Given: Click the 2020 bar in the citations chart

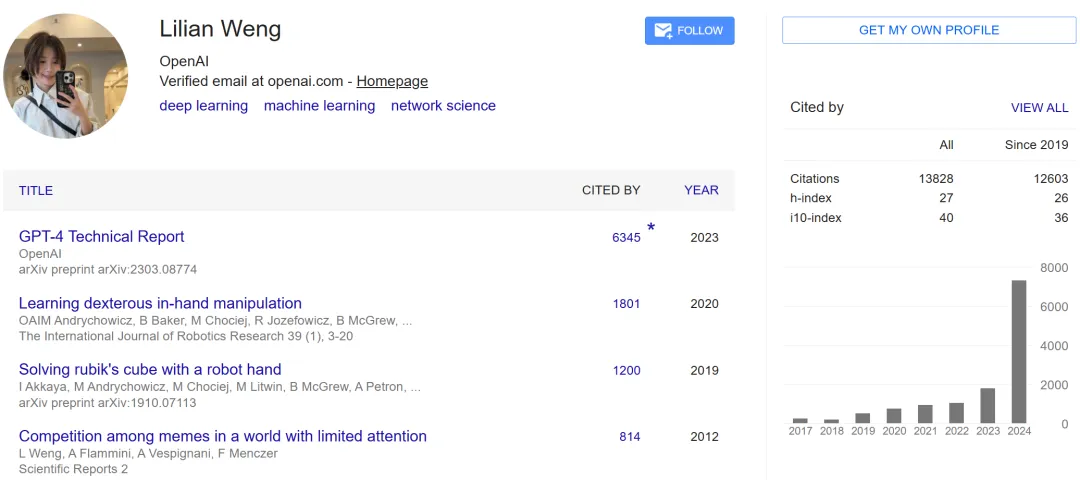Looking at the screenshot, I should click(894, 416).
